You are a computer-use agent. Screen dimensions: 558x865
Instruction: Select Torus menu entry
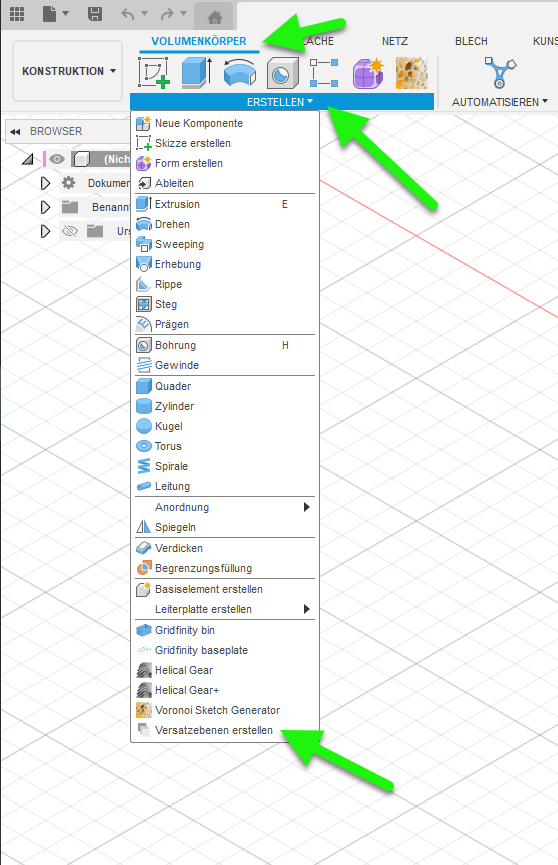(x=225, y=446)
